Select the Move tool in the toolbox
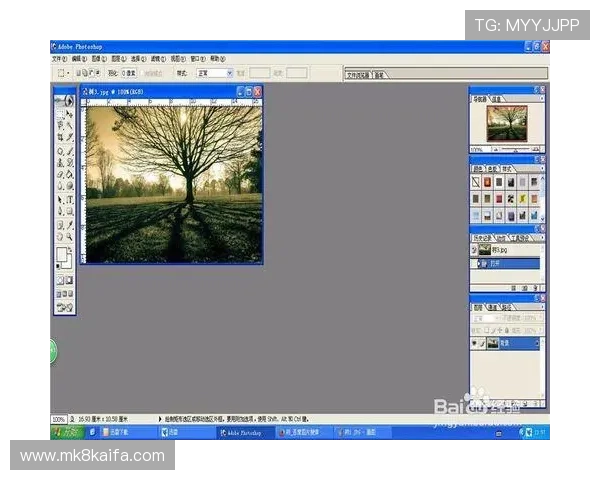The height and width of the screenshot is (480, 600). click(x=70, y=114)
